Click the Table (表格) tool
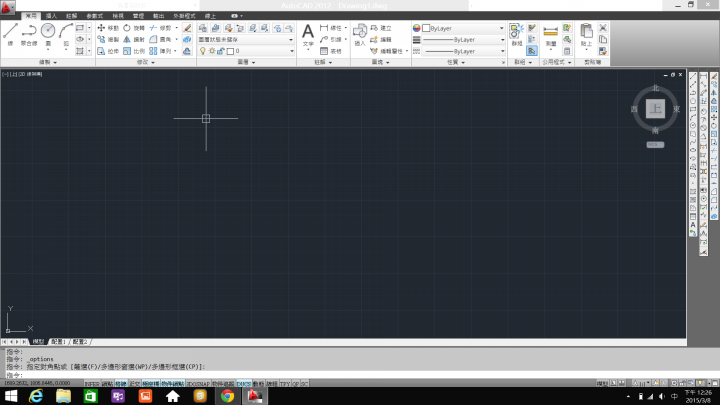 pos(331,51)
